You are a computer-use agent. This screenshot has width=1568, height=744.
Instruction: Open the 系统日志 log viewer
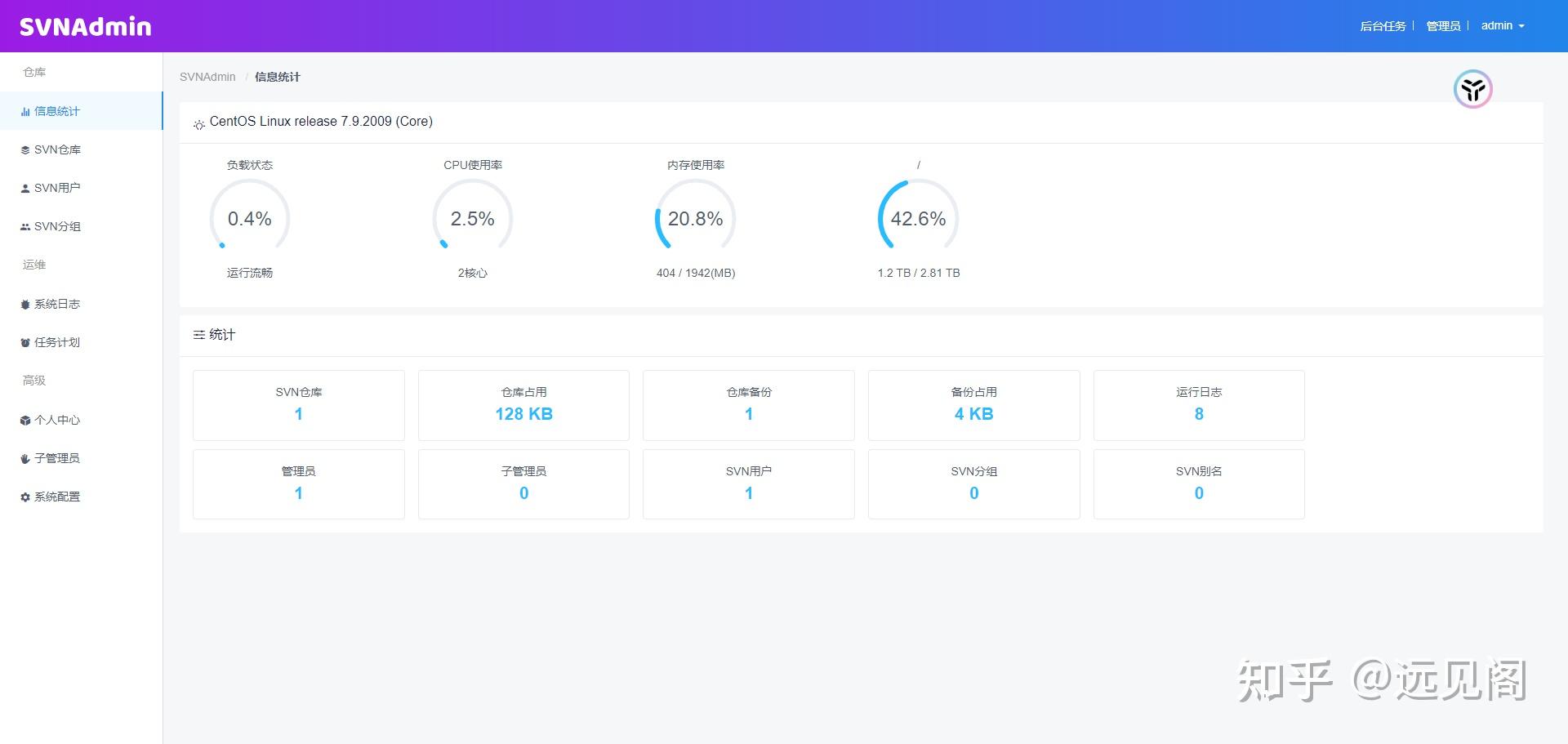56,304
